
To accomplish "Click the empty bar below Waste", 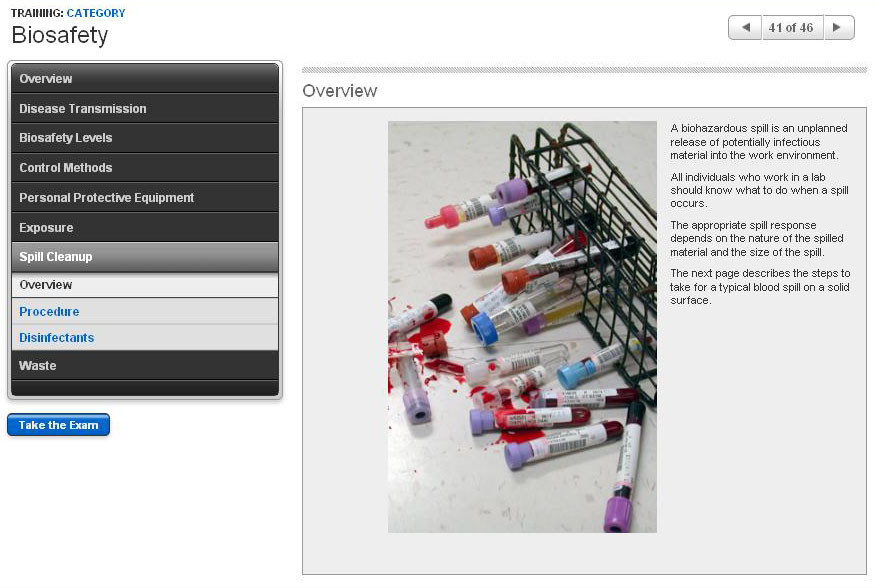I will [145, 388].
